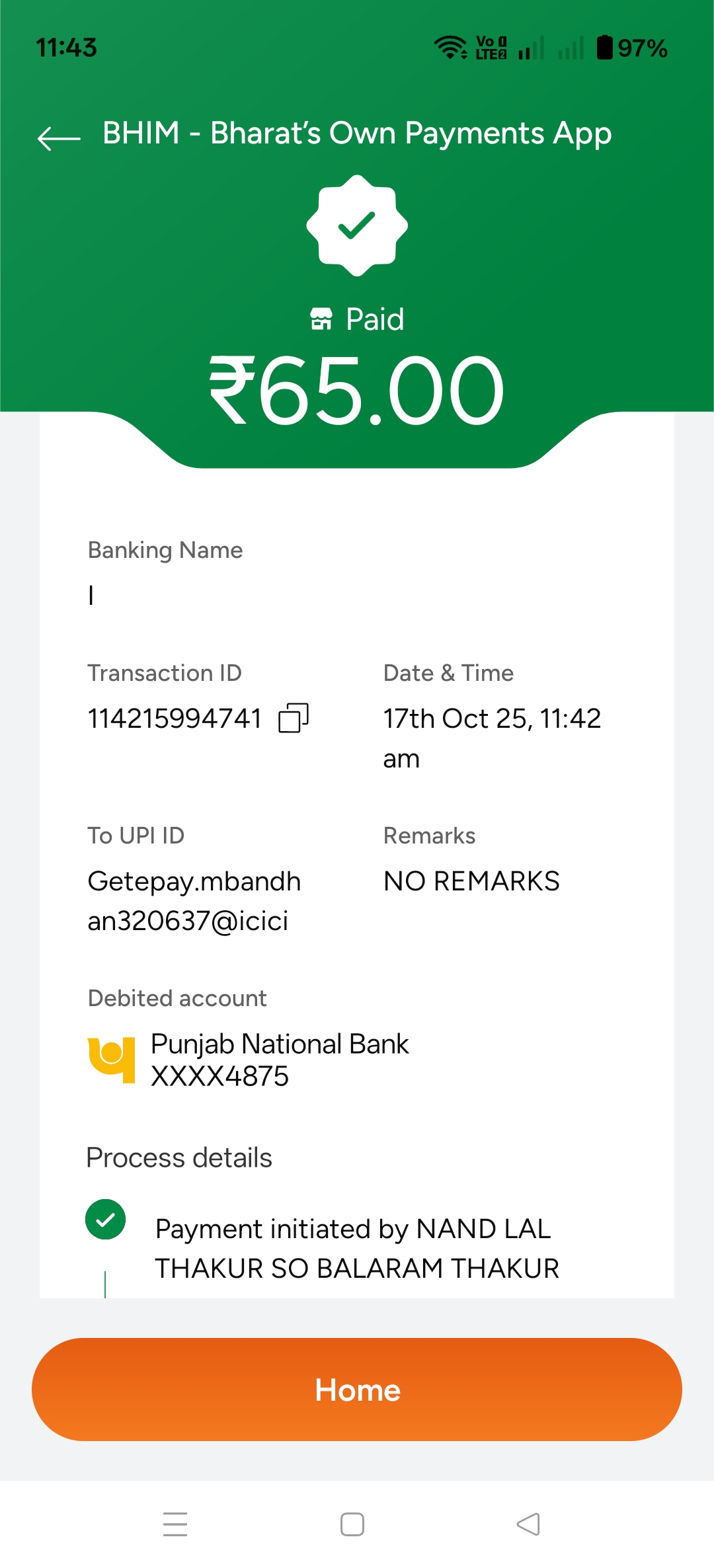Tap the BHIM app title text
This screenshot has height=1568, width=714.
click(357, 134)
